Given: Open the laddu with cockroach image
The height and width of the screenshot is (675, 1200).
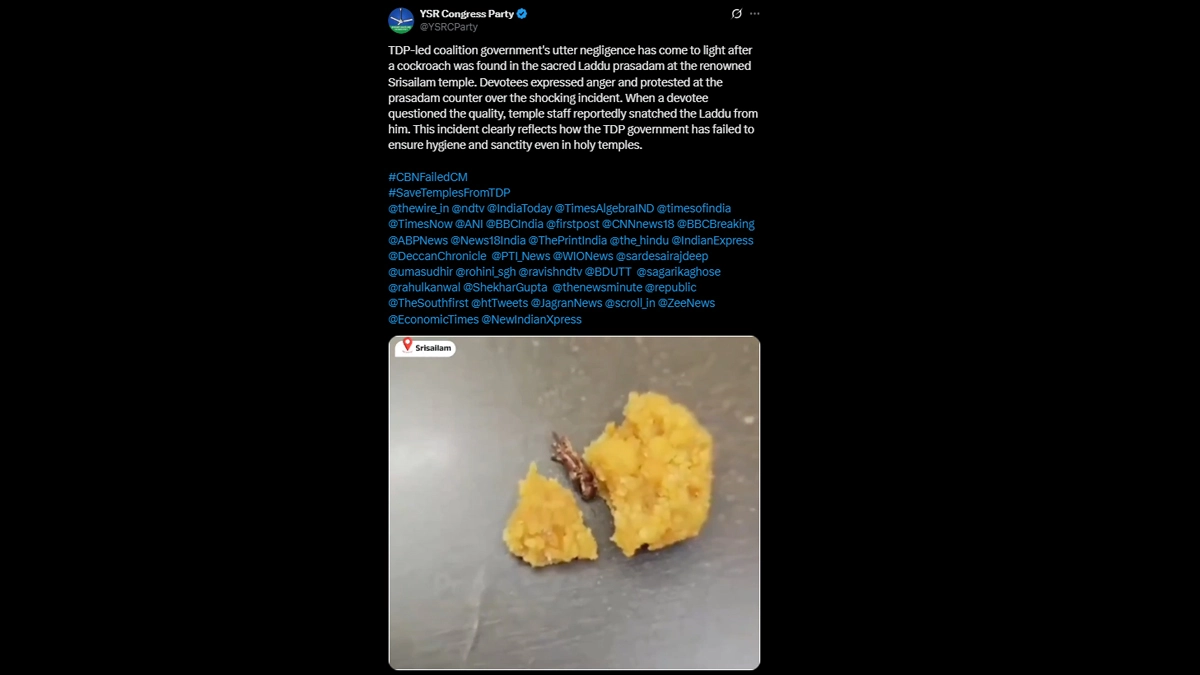Looking at the screenshot, I should click(x=574, y=502).
